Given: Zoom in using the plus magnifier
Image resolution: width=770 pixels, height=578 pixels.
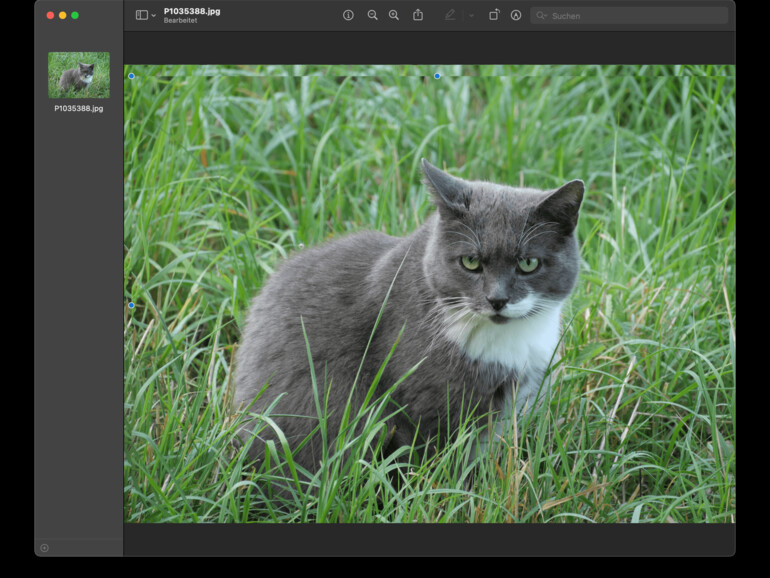Looking at the screenshot, I should pyautogui.click(x=394, y=15).
